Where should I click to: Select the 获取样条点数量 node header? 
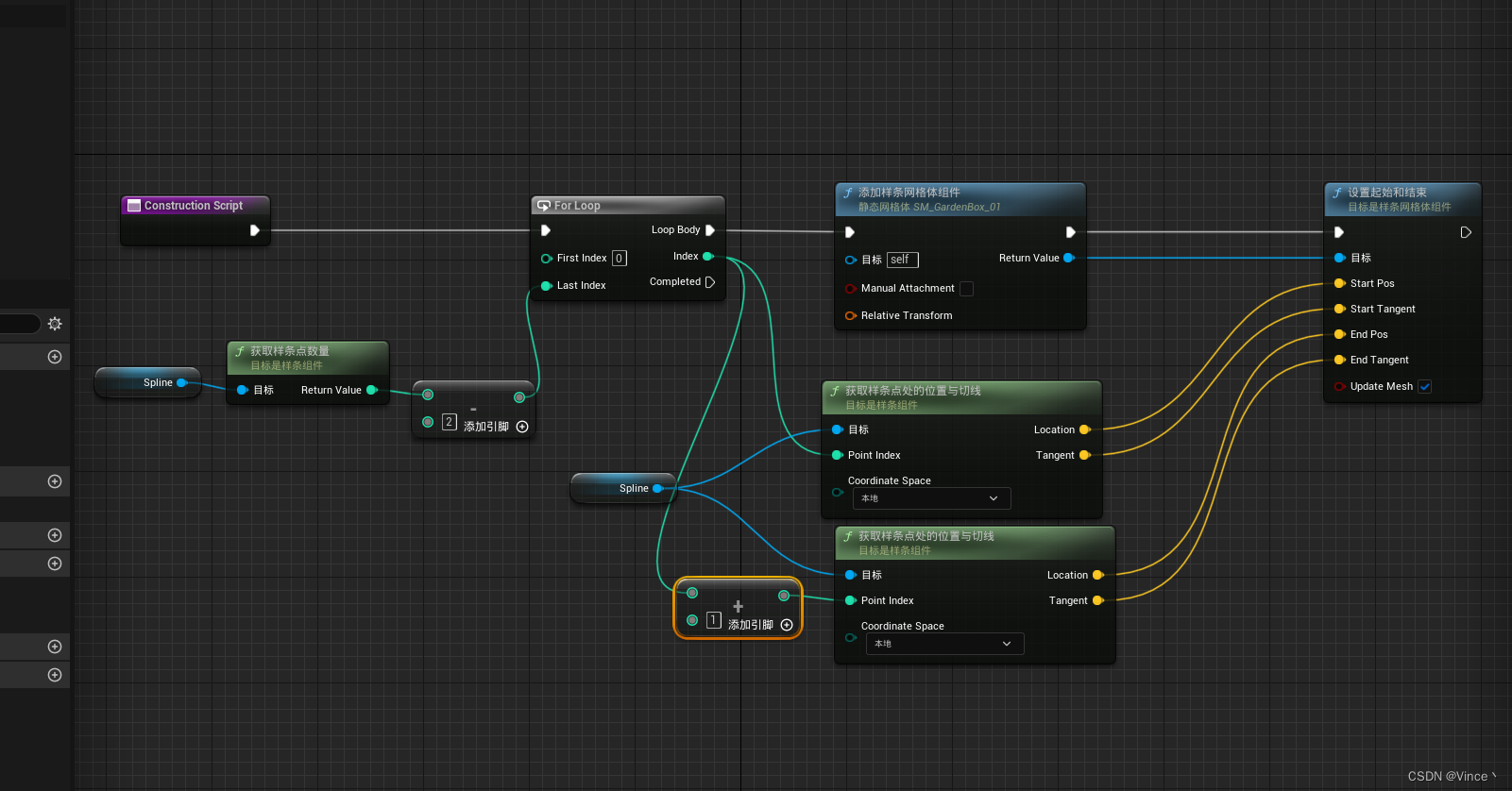tap(308, 357)
